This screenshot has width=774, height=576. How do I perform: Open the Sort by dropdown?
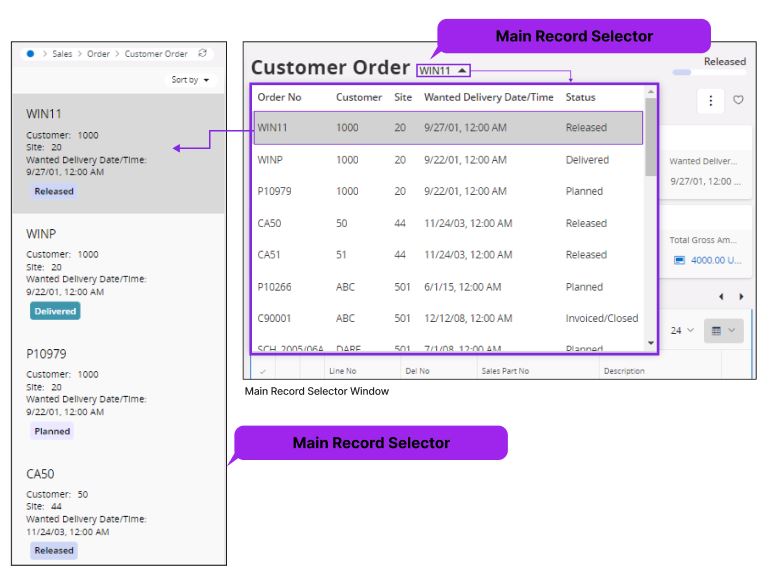tap(191, 80)
